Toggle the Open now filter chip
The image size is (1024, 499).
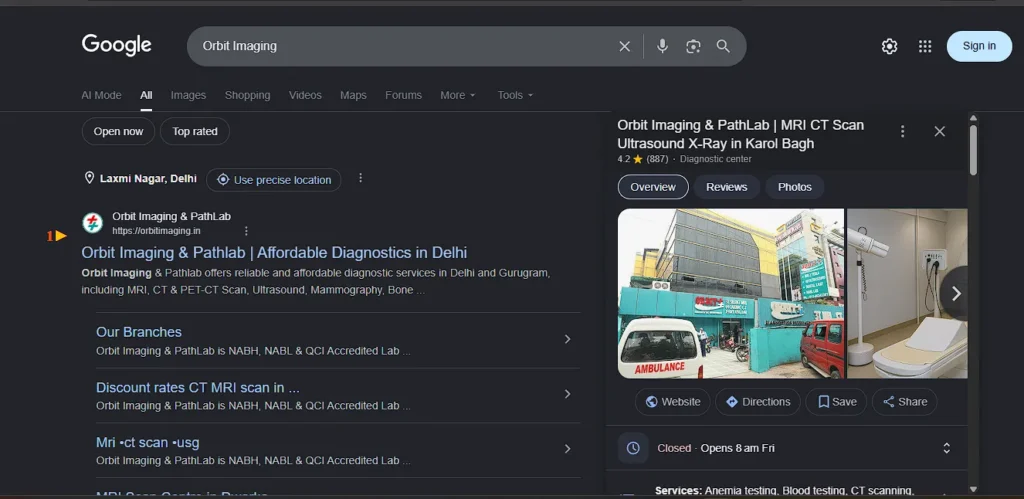118,131
